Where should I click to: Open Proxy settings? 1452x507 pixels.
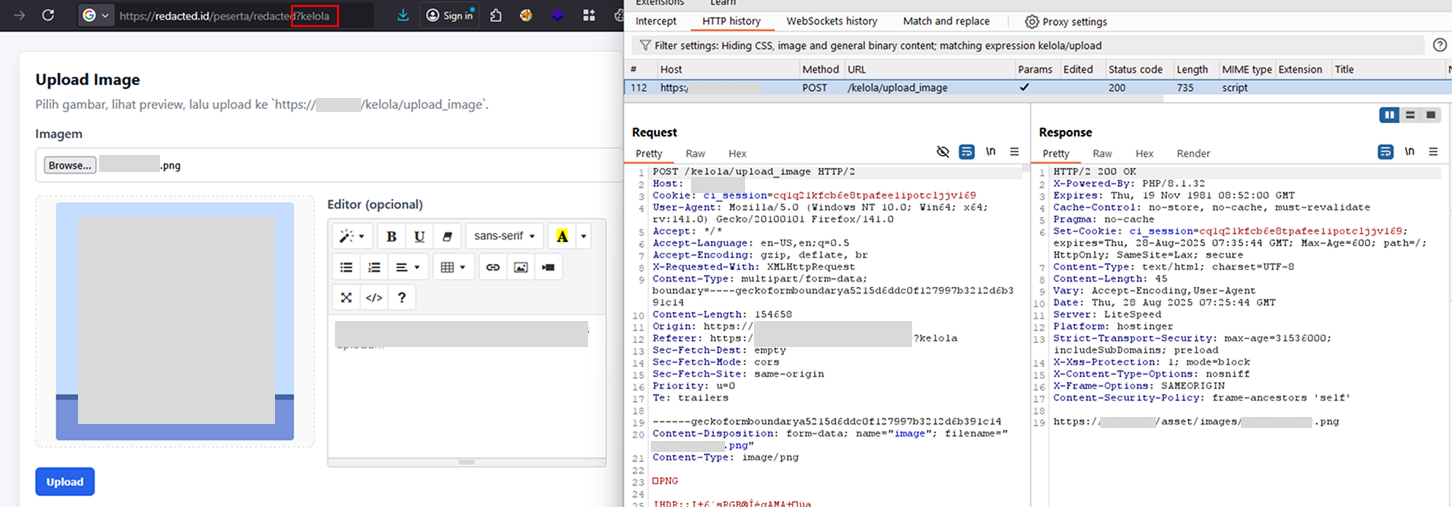[x=1066, y=22]
